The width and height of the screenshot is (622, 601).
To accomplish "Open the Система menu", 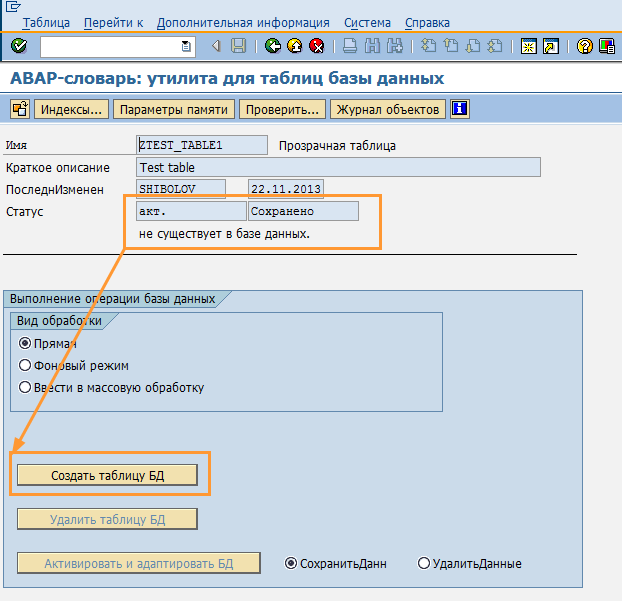I will tap(367, 22).
